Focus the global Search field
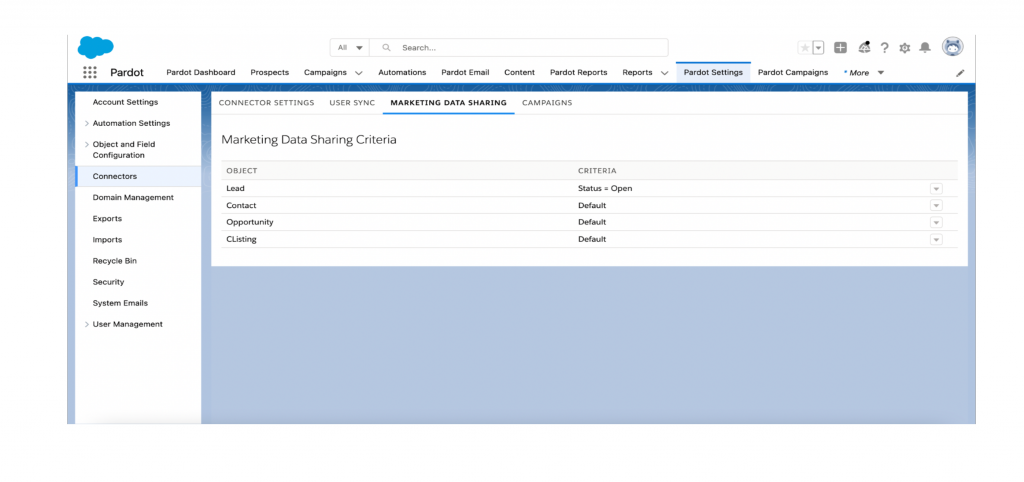The width and height of the screenshot is (1024, 482). pyautogui.click(x=519, y=48)
